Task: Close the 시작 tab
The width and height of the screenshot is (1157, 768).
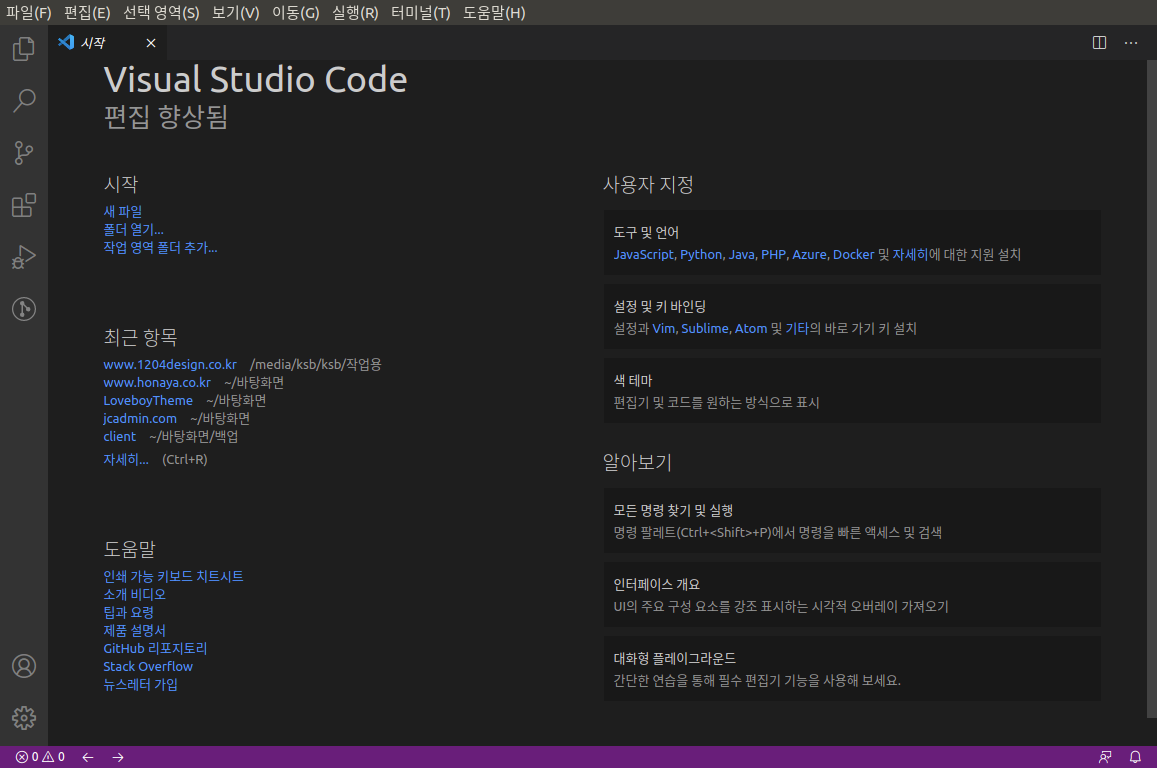Action: (151, 43)
